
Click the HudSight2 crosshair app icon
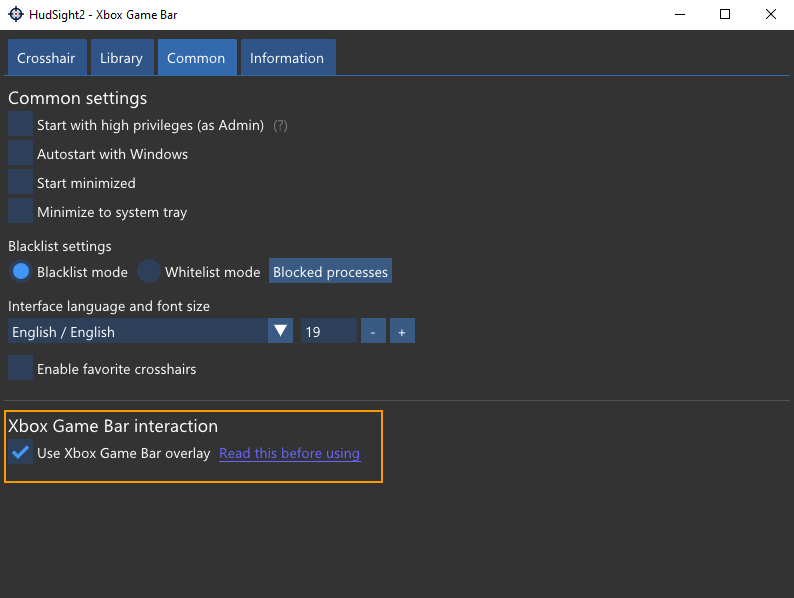[16, 14]
